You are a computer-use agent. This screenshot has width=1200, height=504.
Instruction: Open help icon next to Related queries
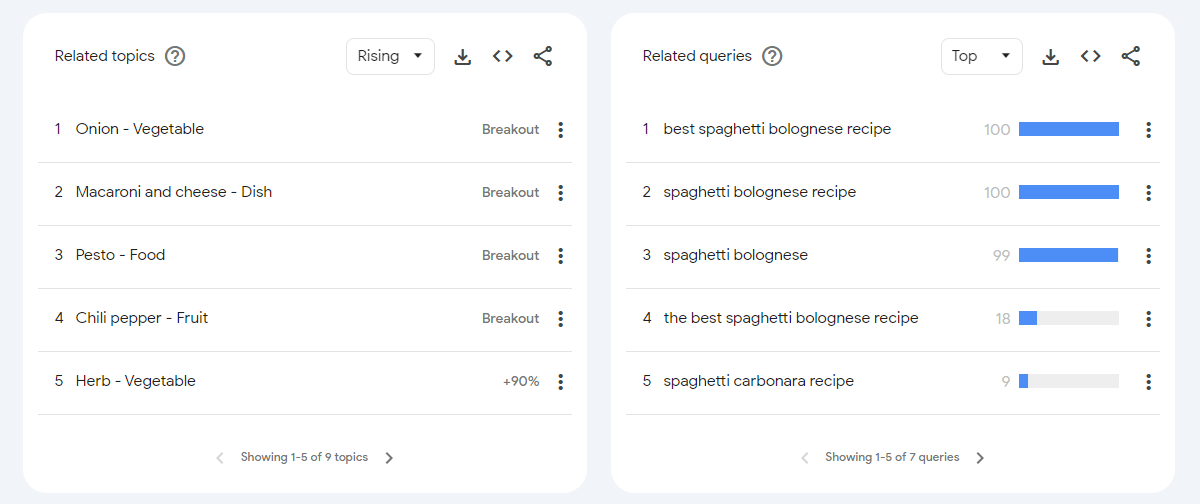pos(772,56)
